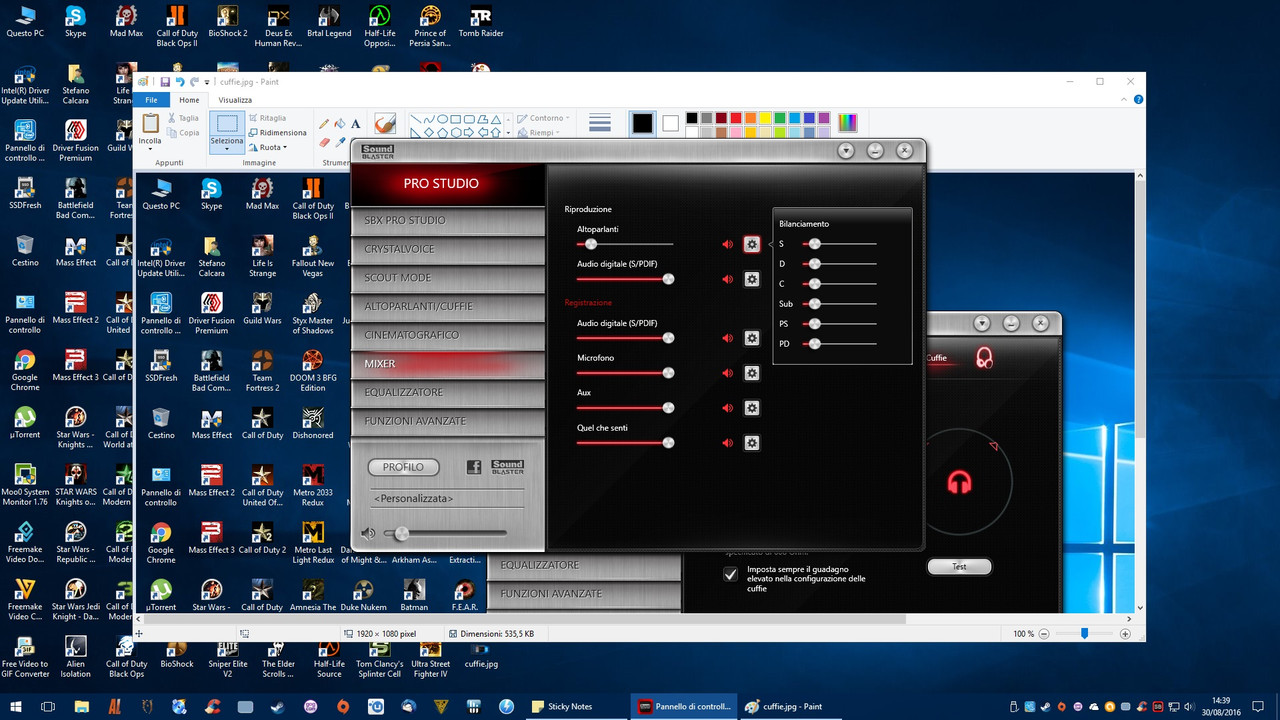The height and width of the screenshot is (720, 1280).
Task: Select the Eraser tool in Paint
Action: point(324,142)
